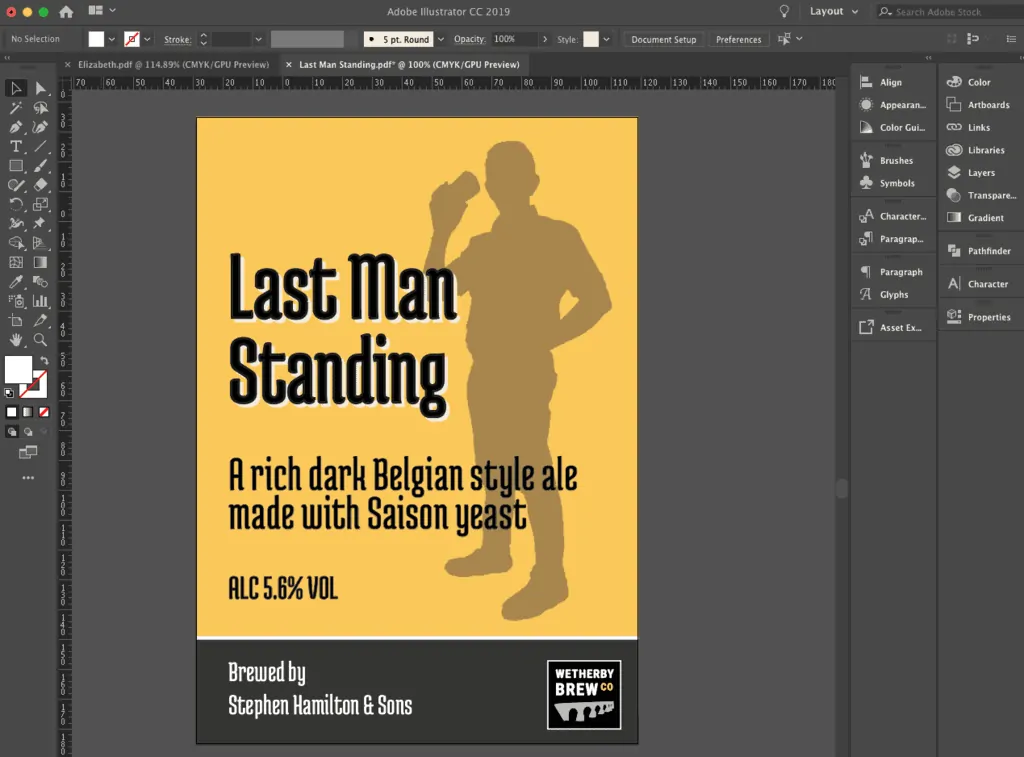Viewport: 1024px width, 757px height.
Task: Open the Stroke panel link
Action: coord(177,39)
